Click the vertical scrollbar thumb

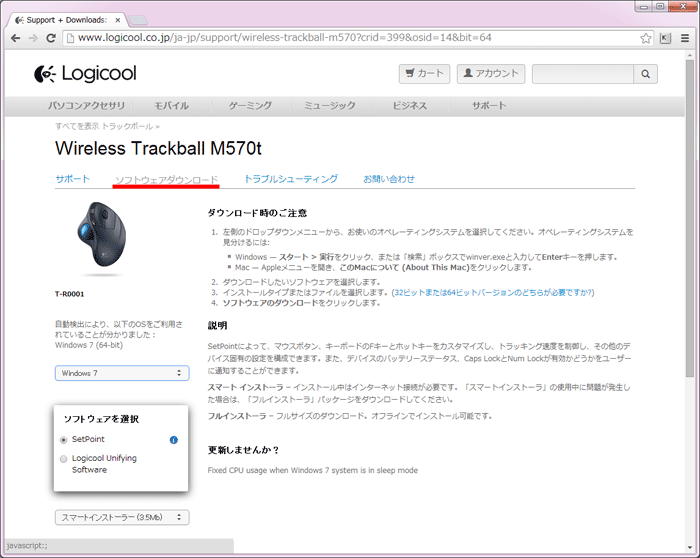click(x=690, y=219)
